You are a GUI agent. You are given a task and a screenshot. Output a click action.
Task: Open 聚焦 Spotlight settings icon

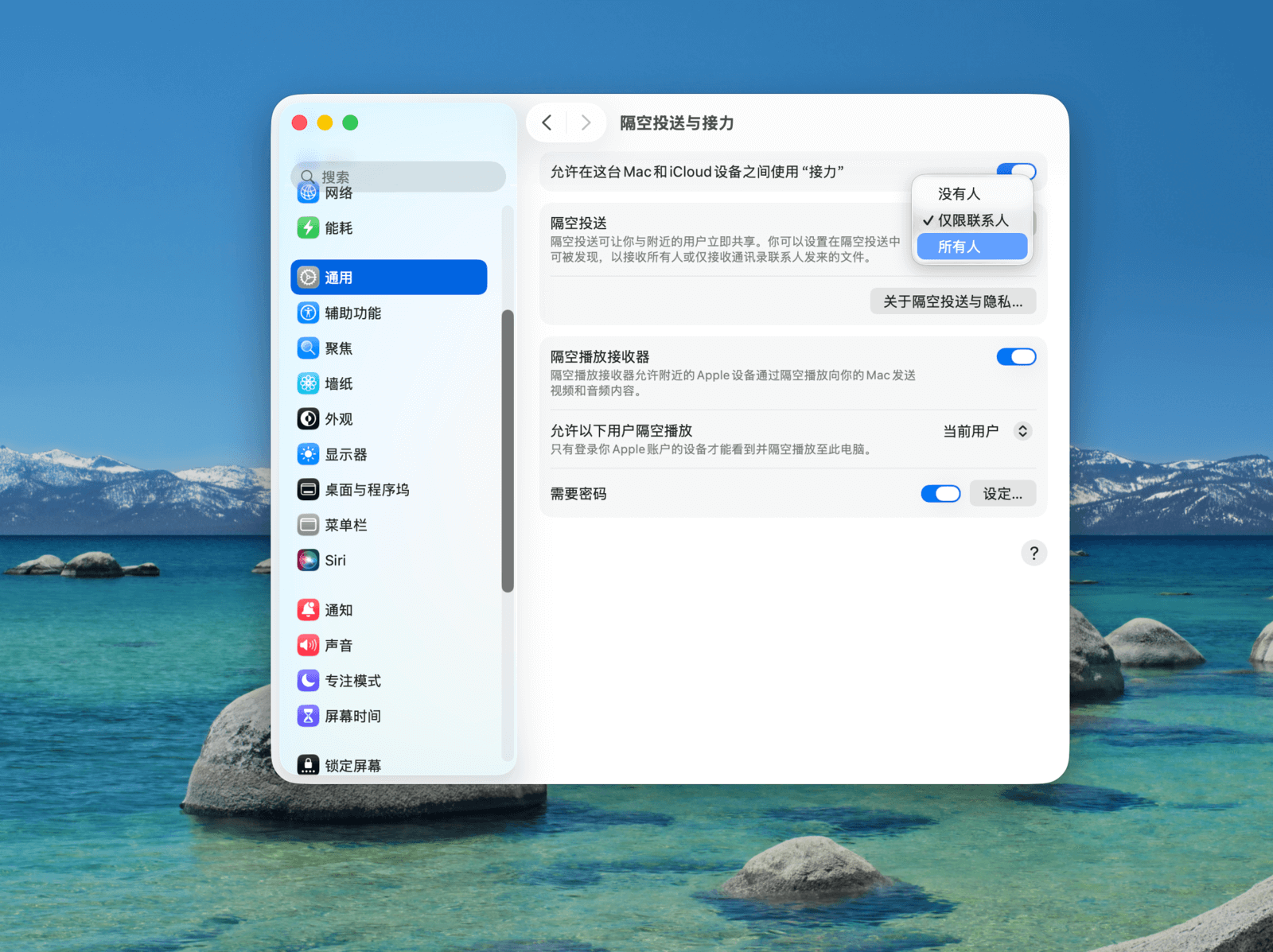(308, 348)
